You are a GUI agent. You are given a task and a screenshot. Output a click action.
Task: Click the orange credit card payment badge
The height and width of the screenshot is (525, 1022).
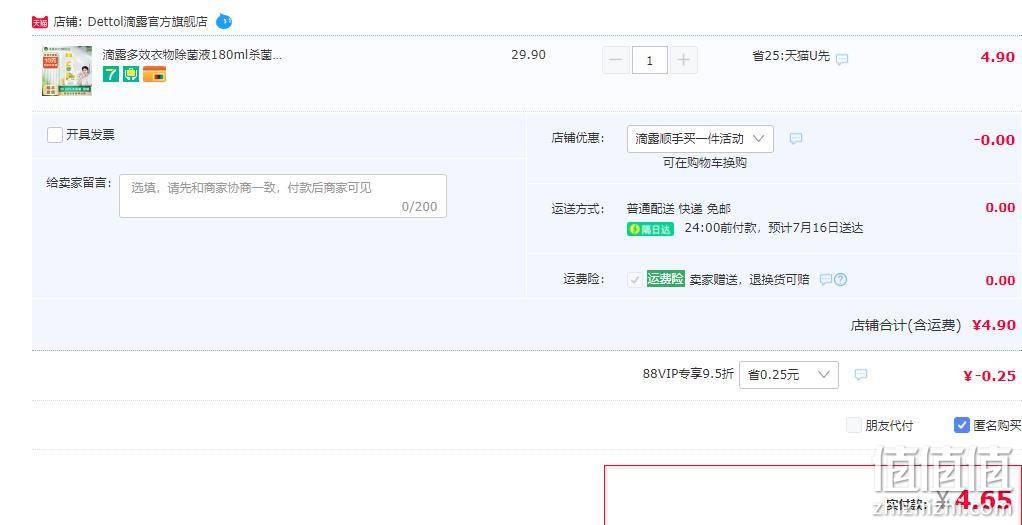point(154,74)
